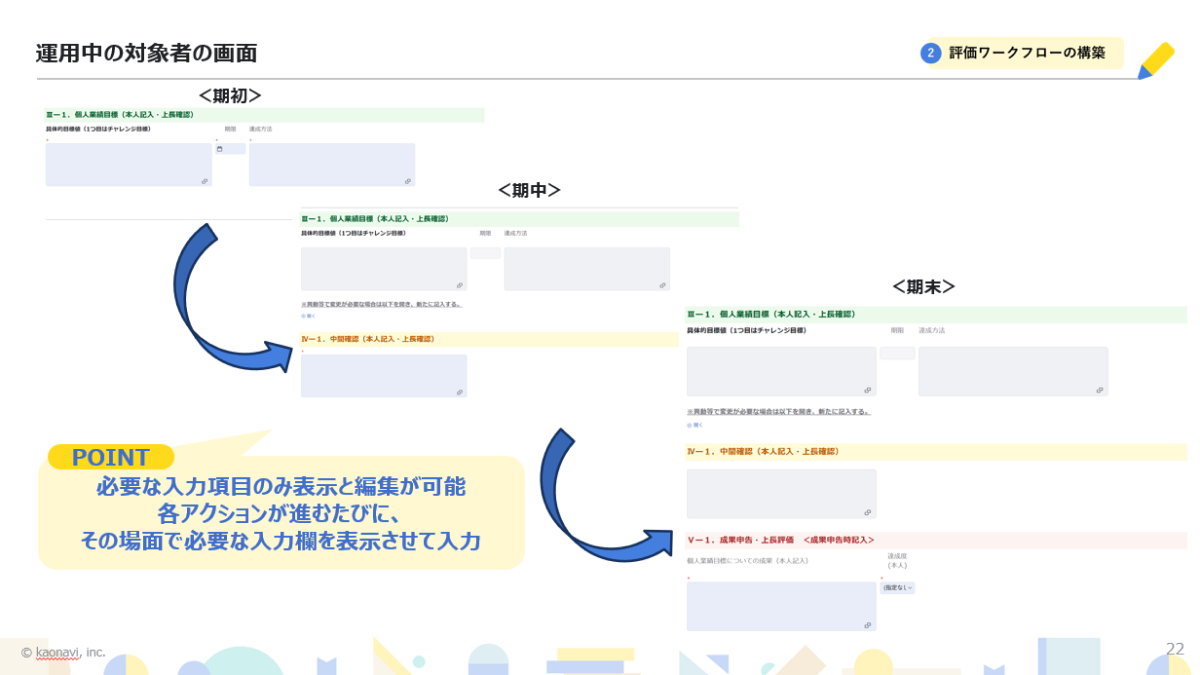Click the POINT label on the callout

110,456
